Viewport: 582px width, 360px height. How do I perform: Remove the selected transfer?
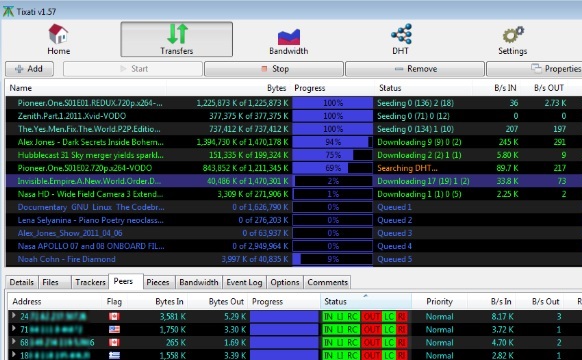point(415,69)
